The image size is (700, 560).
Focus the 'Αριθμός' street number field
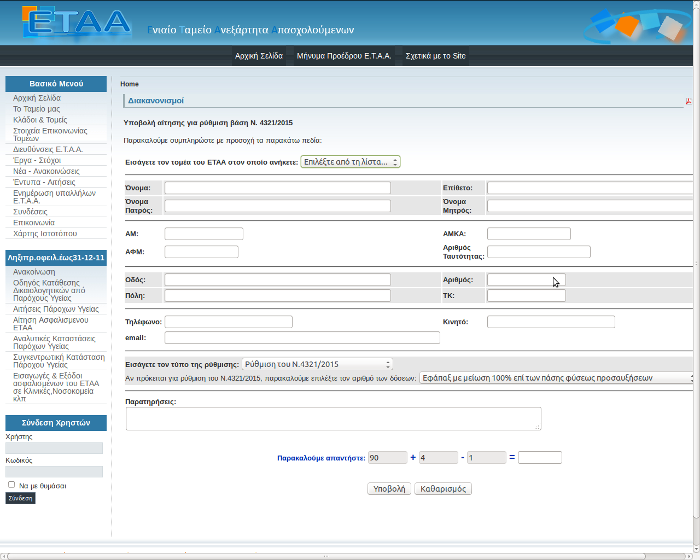click(x=526, y=280)
